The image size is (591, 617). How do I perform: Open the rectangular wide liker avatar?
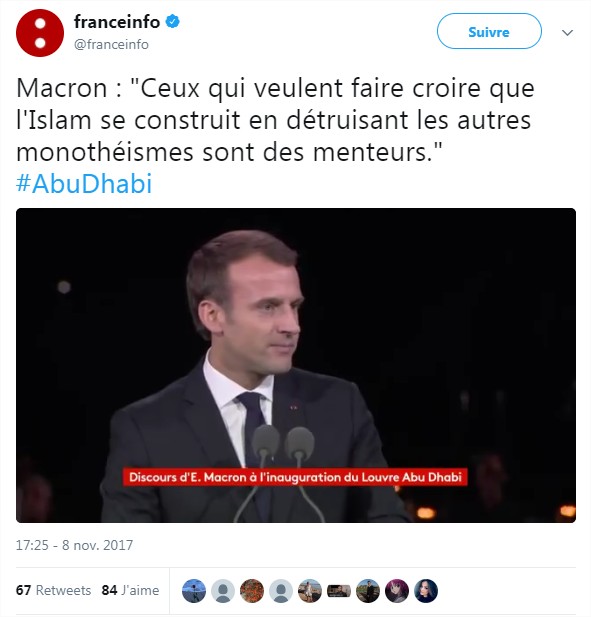(x=339, y=591)
